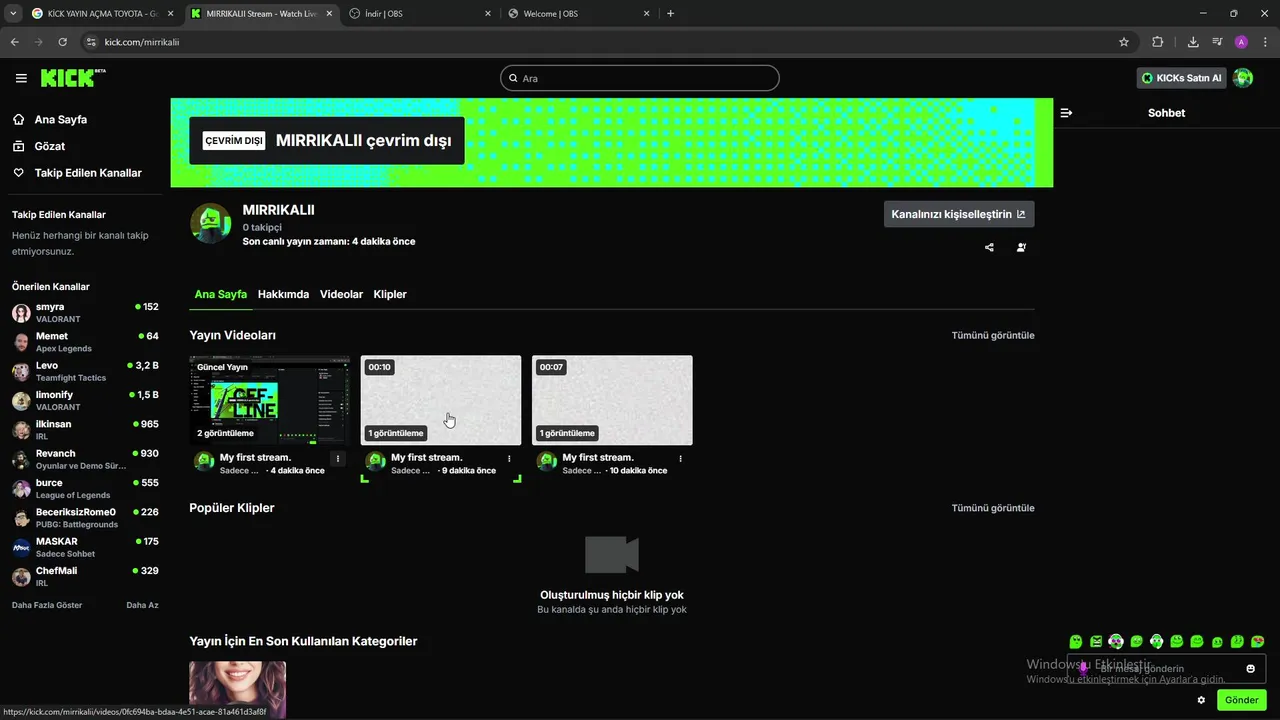1280x720 pixels.
Task: Click the MIRRIKALII channel avatar
Action: click(x=210, y=223)
